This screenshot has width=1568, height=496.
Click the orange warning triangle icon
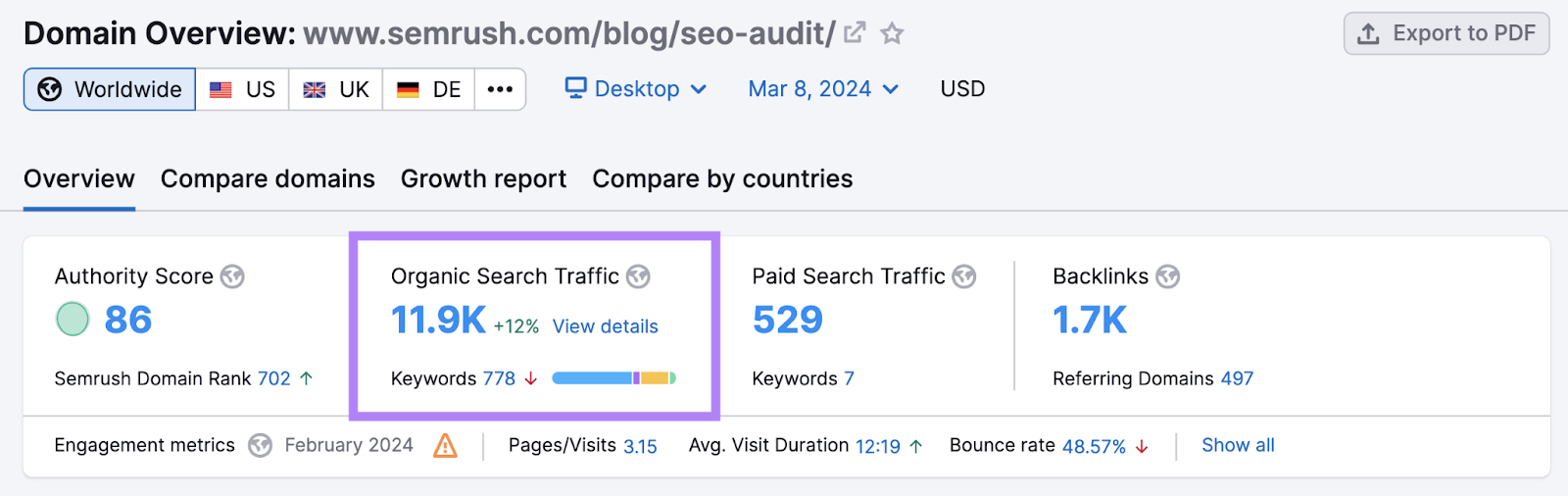(x=446, y=446)
